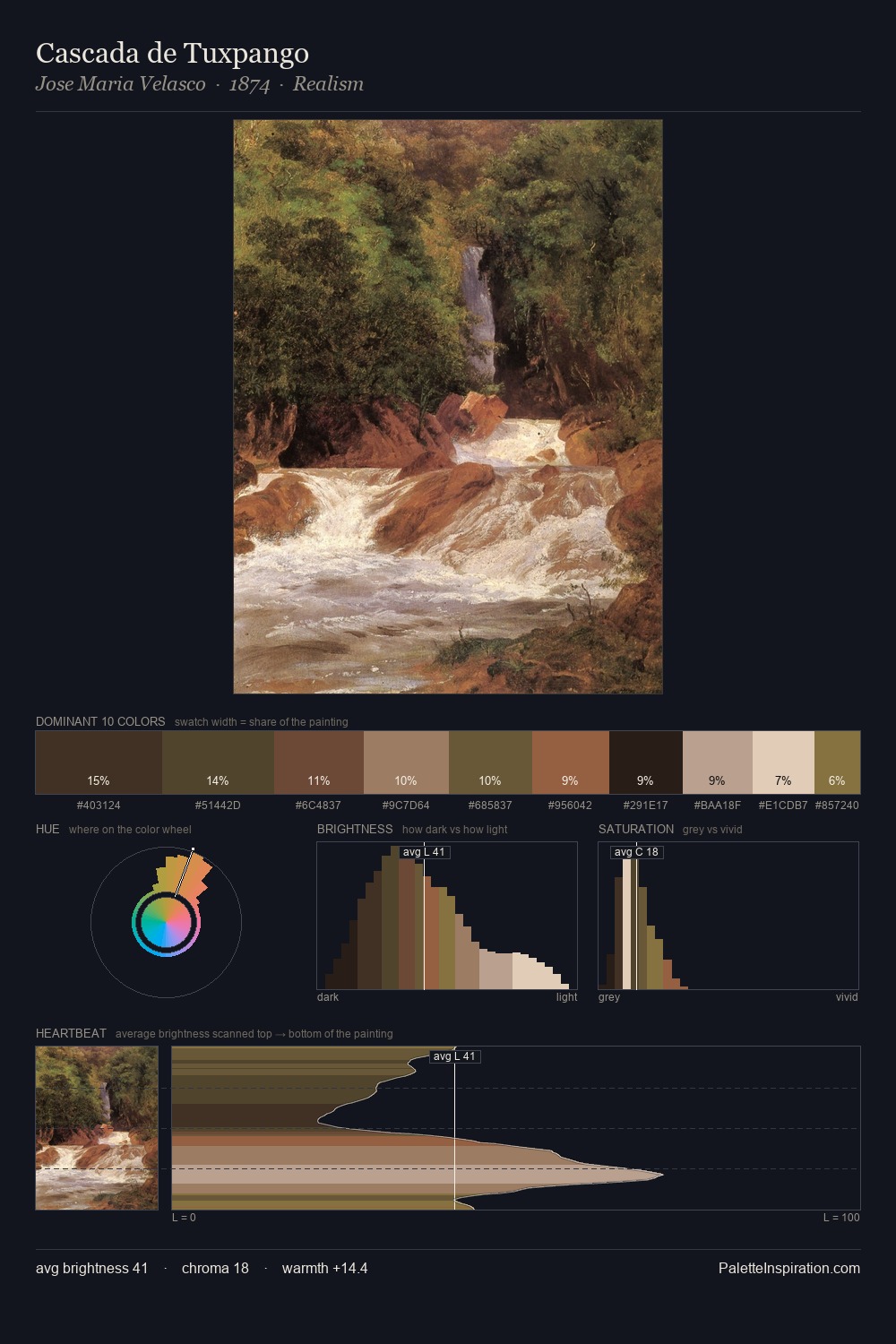Screen dimensions: 896x1344
Task: Click the #857240 mustard swatch
Action: pyautogui.click(x=837, y=762)
